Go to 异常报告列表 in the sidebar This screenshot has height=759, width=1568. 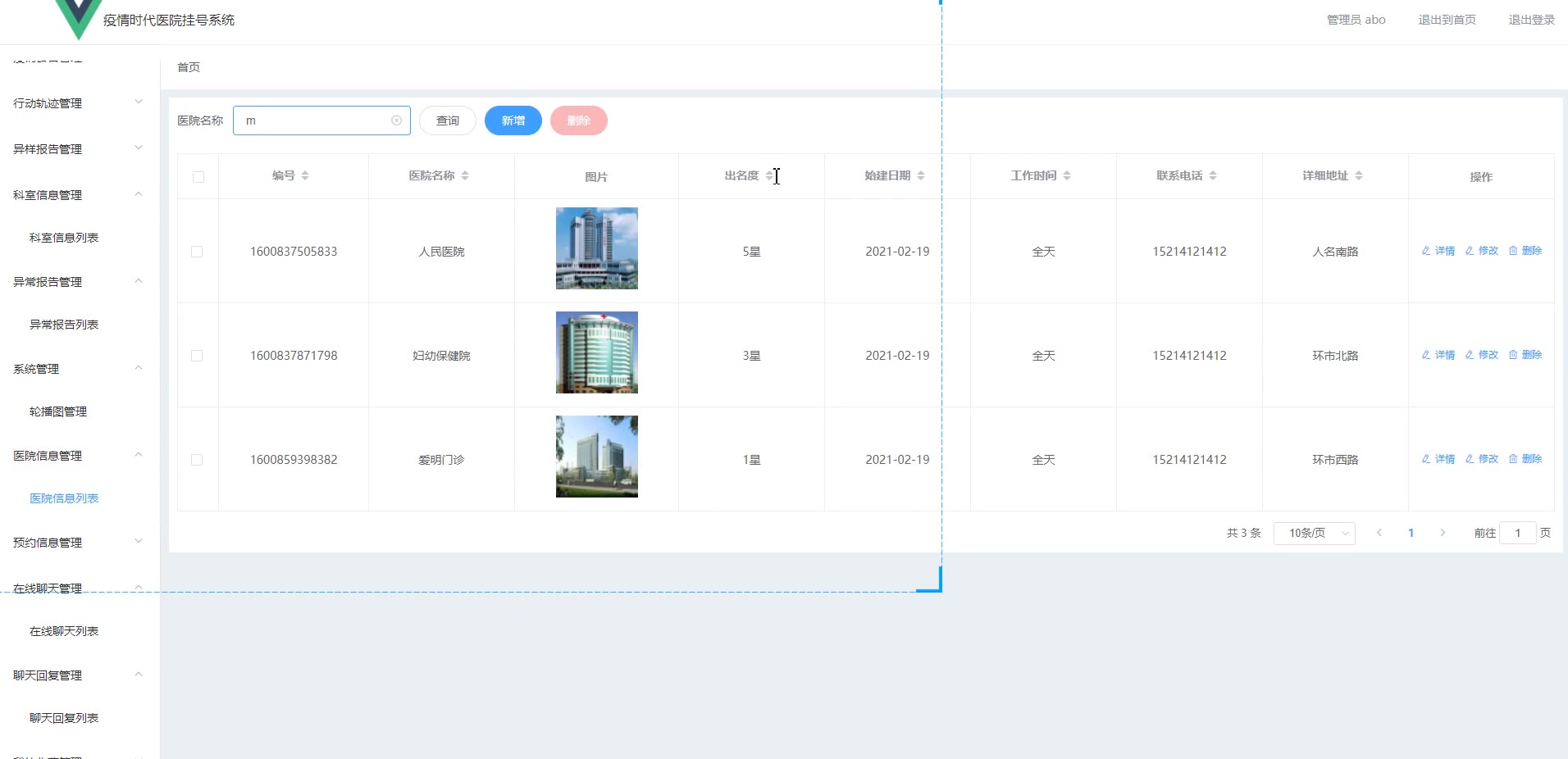[64, 325]
